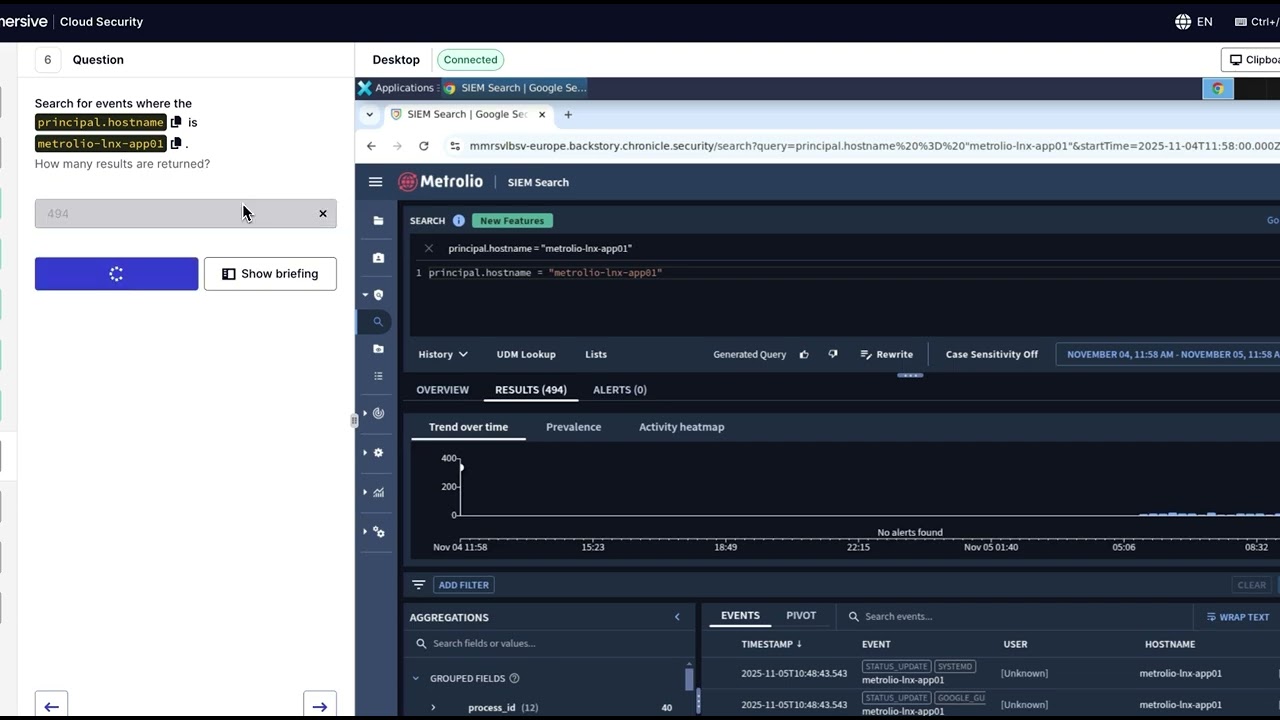The height and width of the screenshot is (720, 1280).
Task: Click the blue info icon next to SEARCH
Action: 459,221
